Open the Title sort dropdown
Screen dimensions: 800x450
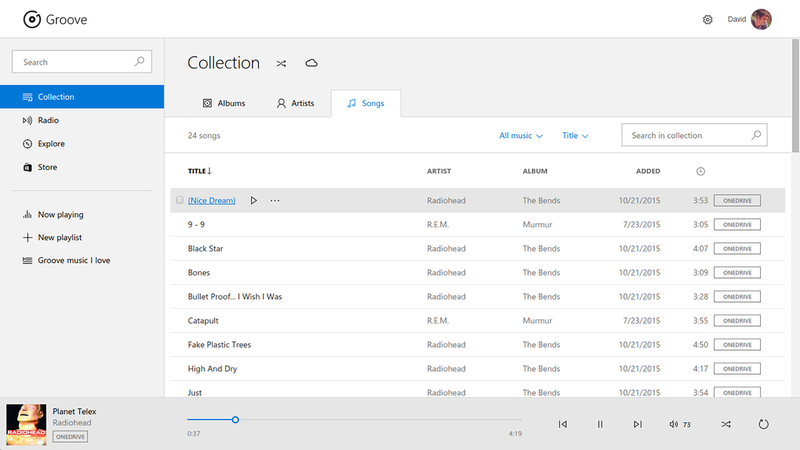[575, 136]
